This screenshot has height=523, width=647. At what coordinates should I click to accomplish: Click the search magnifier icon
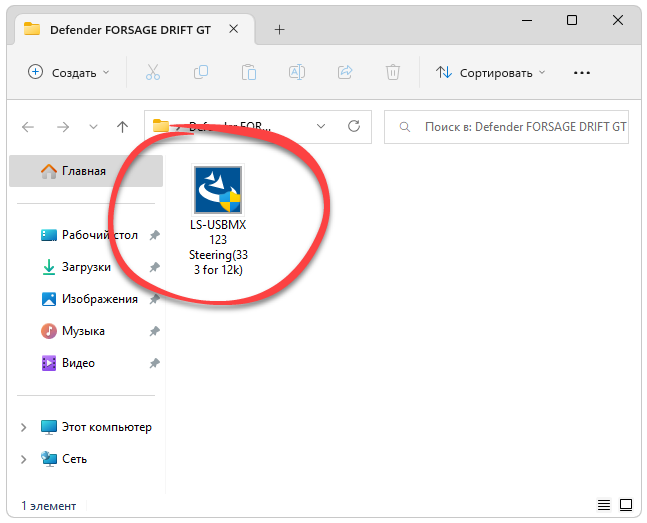405,127
